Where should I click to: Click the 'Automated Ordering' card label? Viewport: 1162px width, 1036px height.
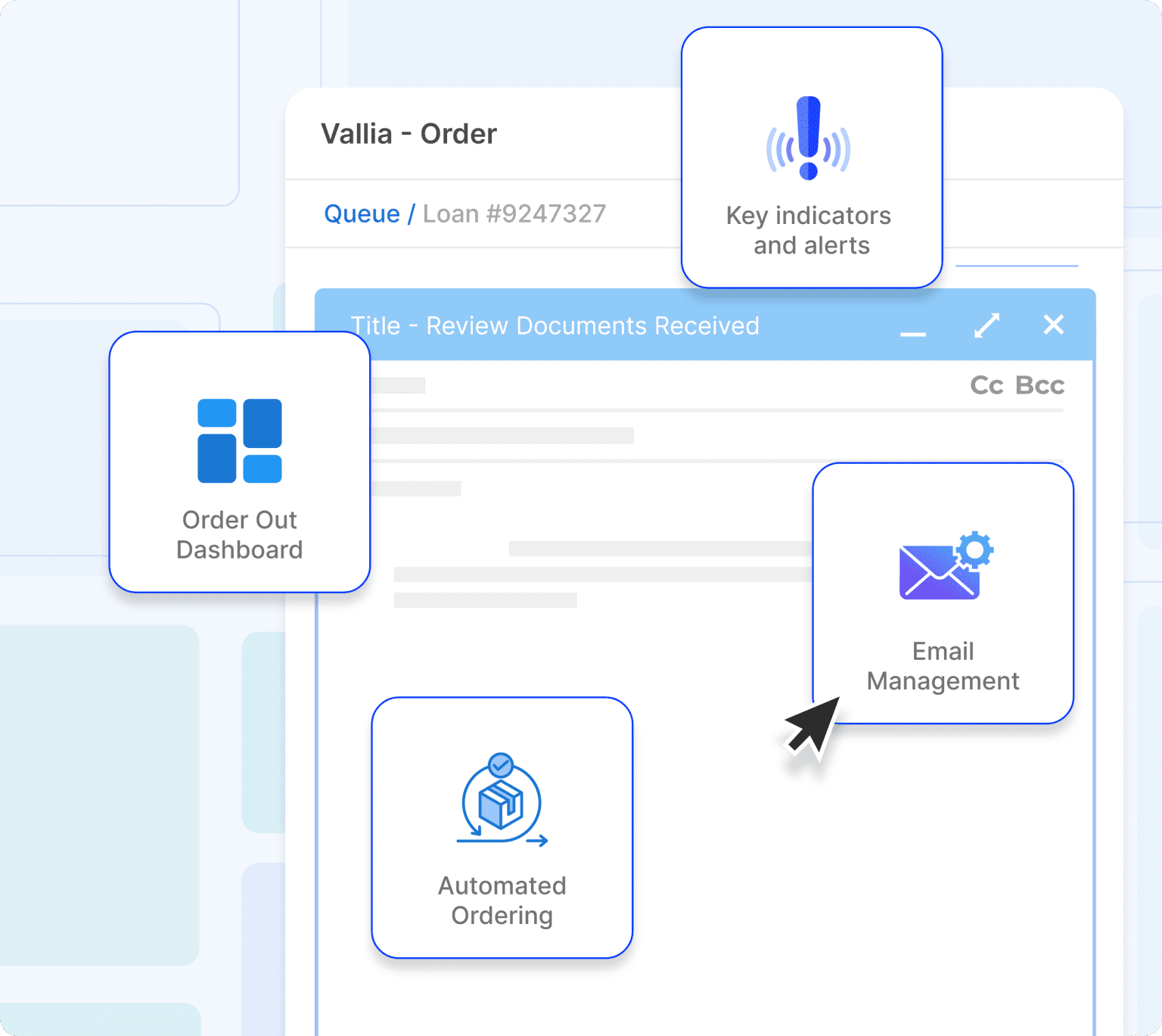(x=502, y=901)
